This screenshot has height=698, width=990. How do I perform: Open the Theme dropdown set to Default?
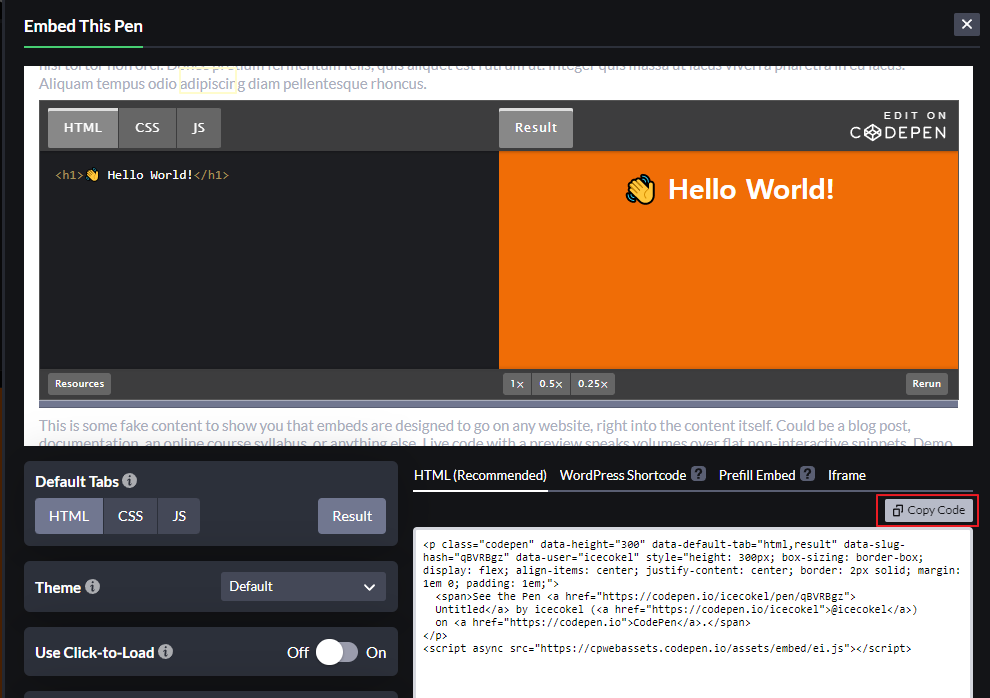click(303, 586)
